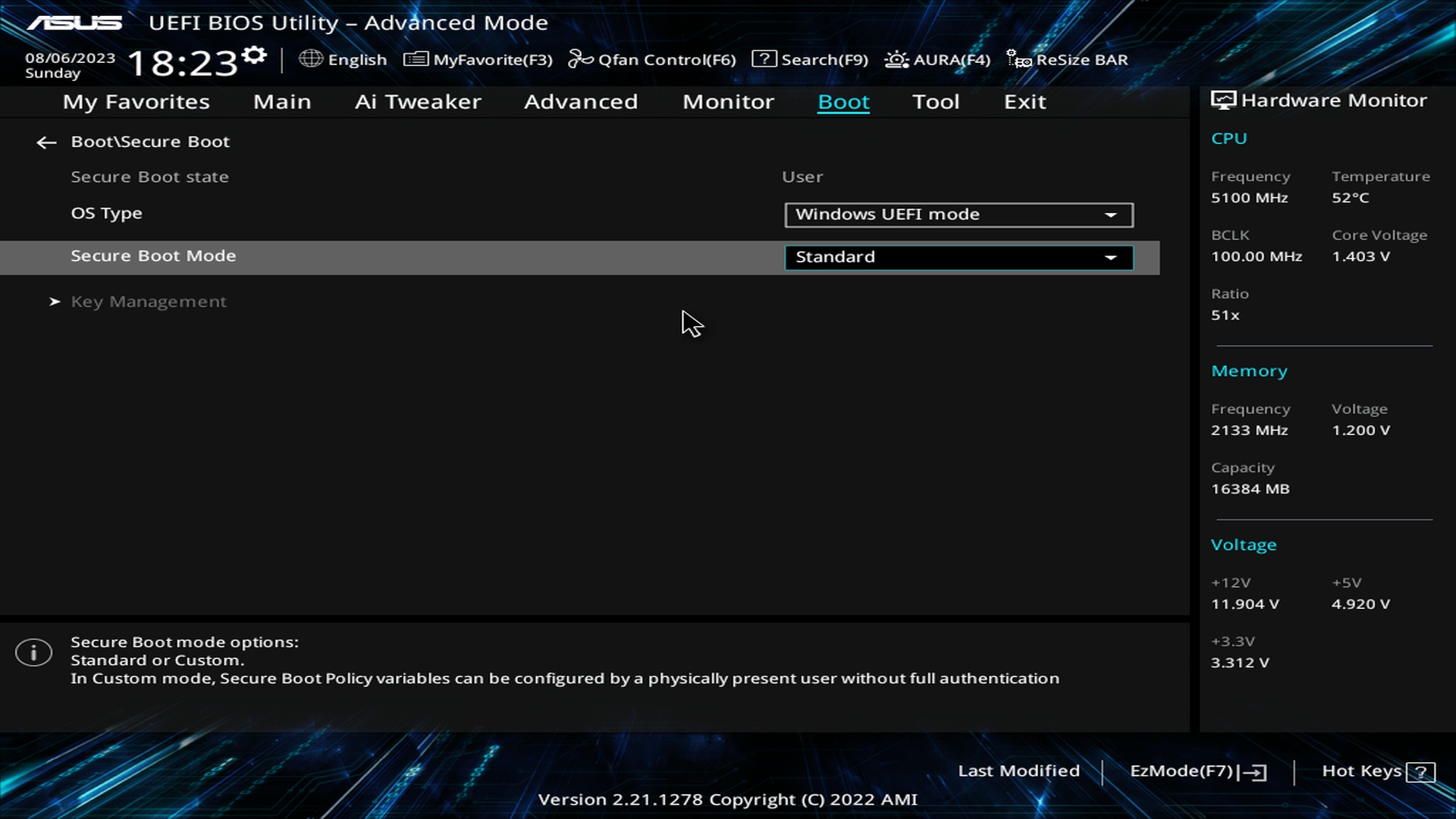This screenshot has height=819, width=1456.
Task: Open MyFavorite(F3)
Action: point(478,59)
